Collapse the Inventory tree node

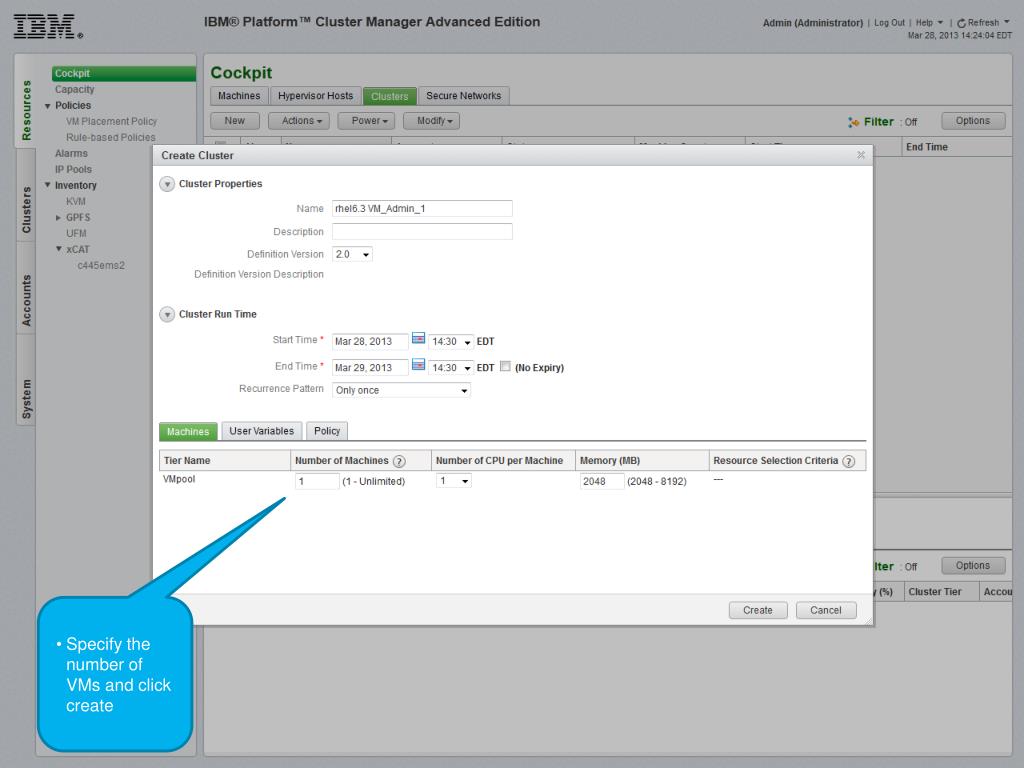click(48, 185)
